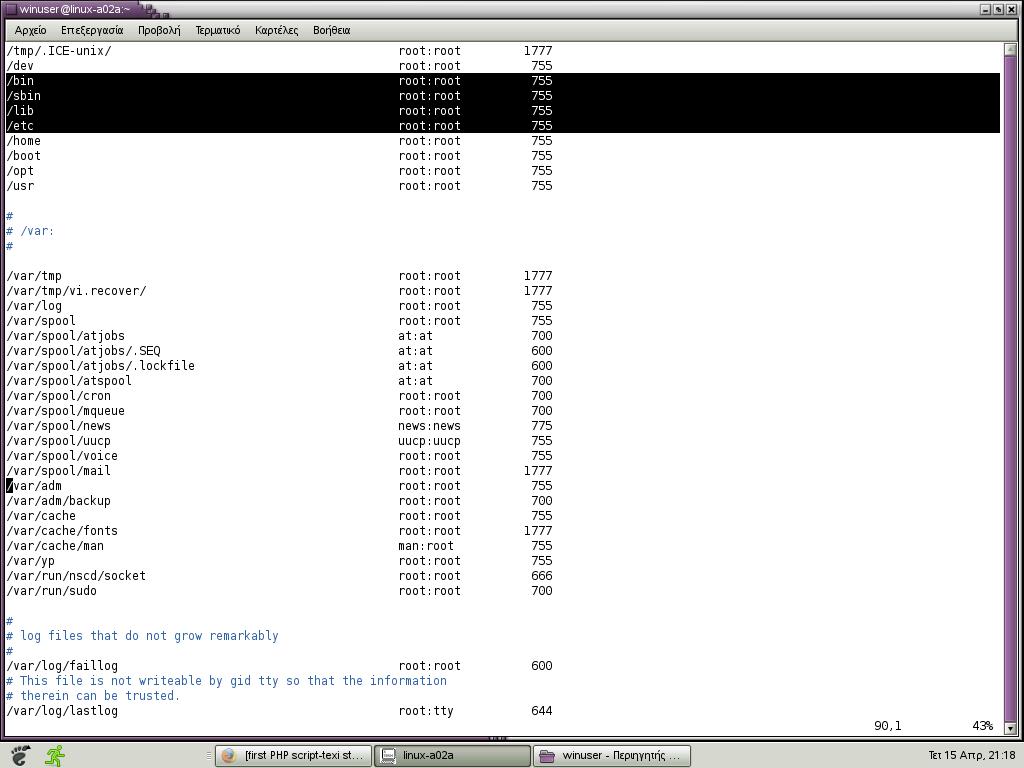This screenshot has width=1024, height=768.
Task: Click the news:news owner text
Action: 429,426
